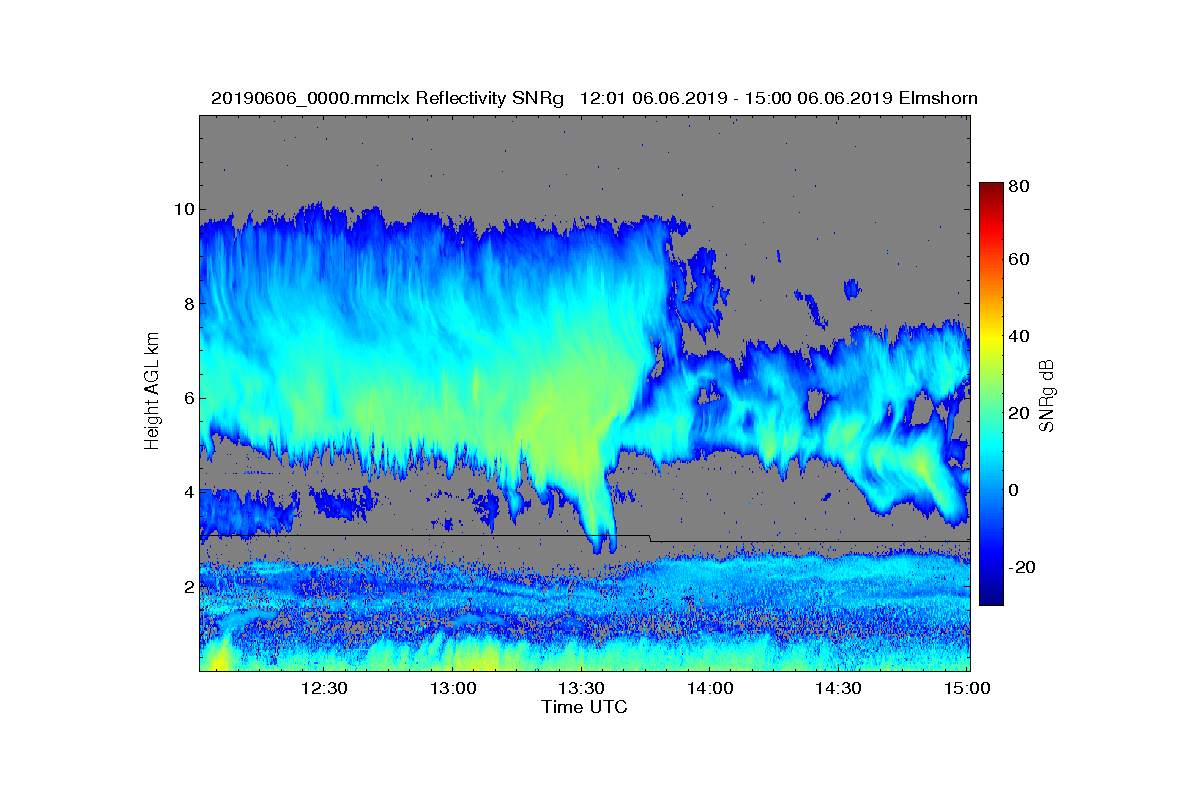1200x800 pixels.
Task: Click the colorbar value 80
Action: (x=1020, y=186)
